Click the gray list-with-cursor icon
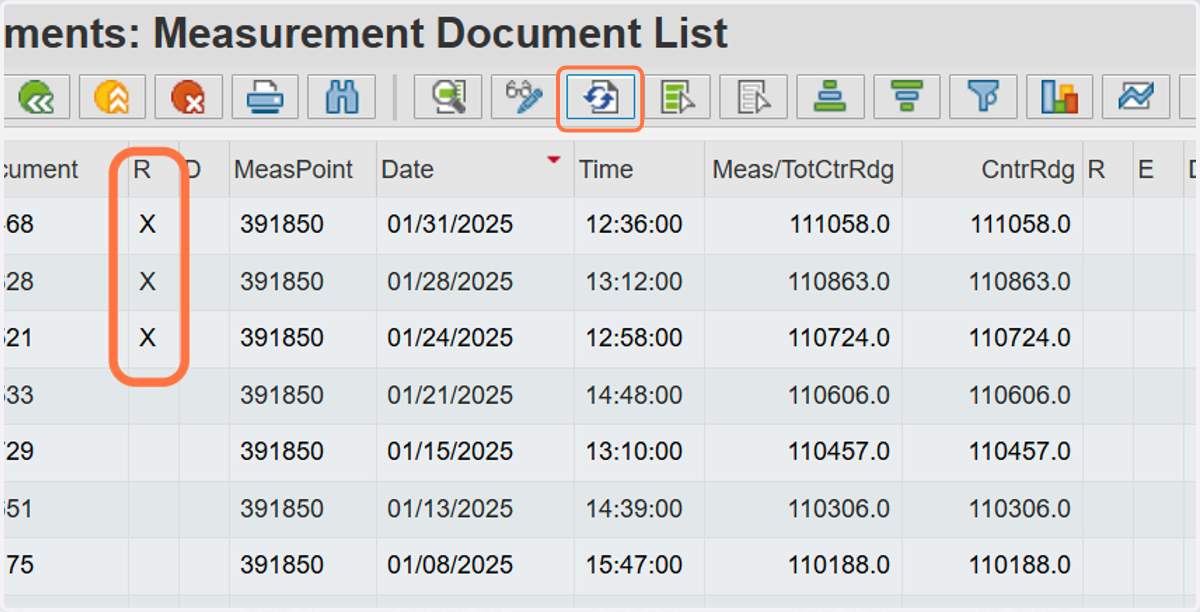This screenshot has width=1200, height=612. [x=754, y=98]
